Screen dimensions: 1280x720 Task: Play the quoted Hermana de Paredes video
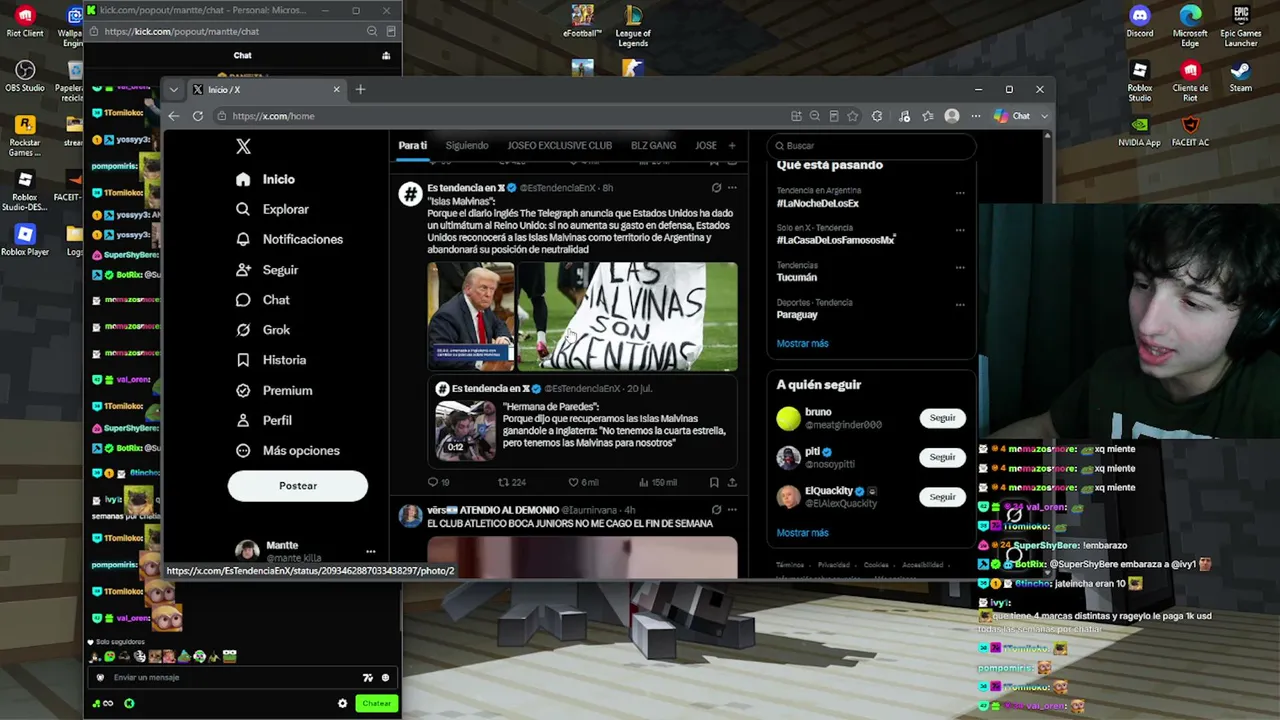[x=464, y=430]
